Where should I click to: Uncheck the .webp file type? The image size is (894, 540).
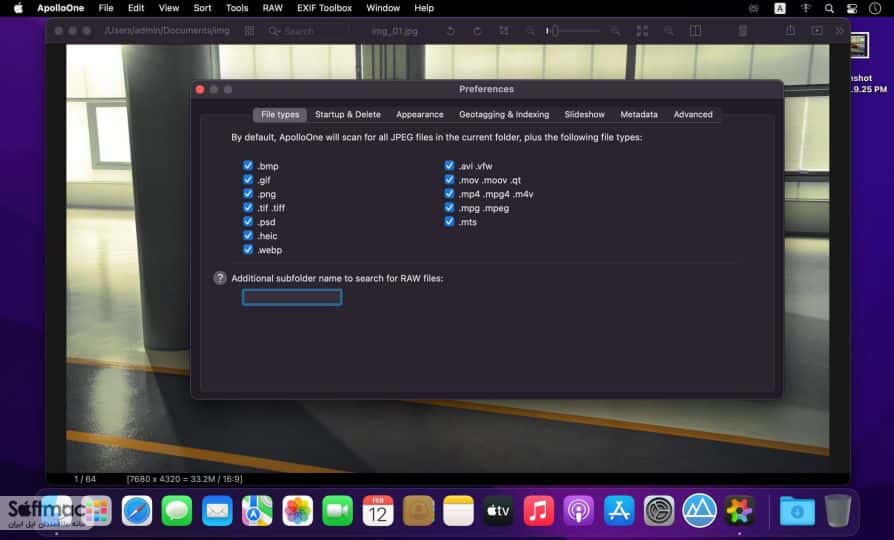[x=247, y=249]
